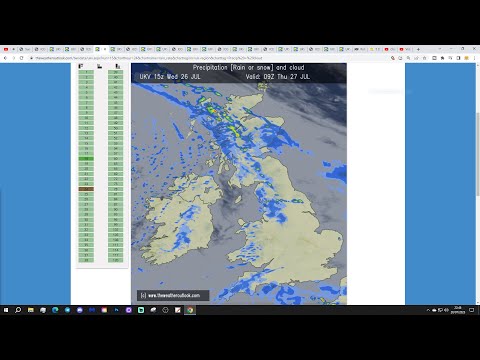Select forecast hour 5 in left column

coord(86,92)
